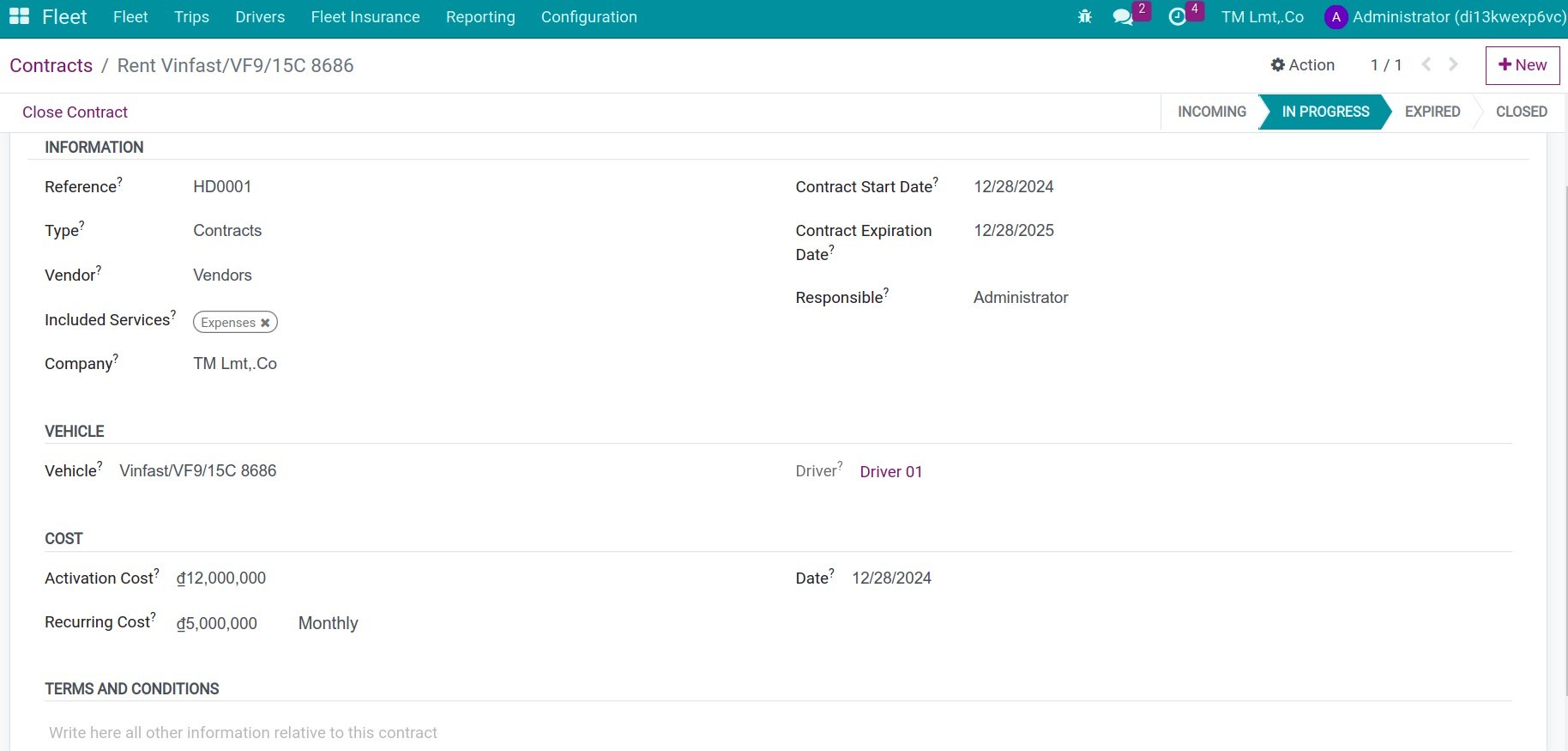Go to previous record arrow
Image resolution: width=1568 pixels, height=751 pixels.
click(1426, 64)
